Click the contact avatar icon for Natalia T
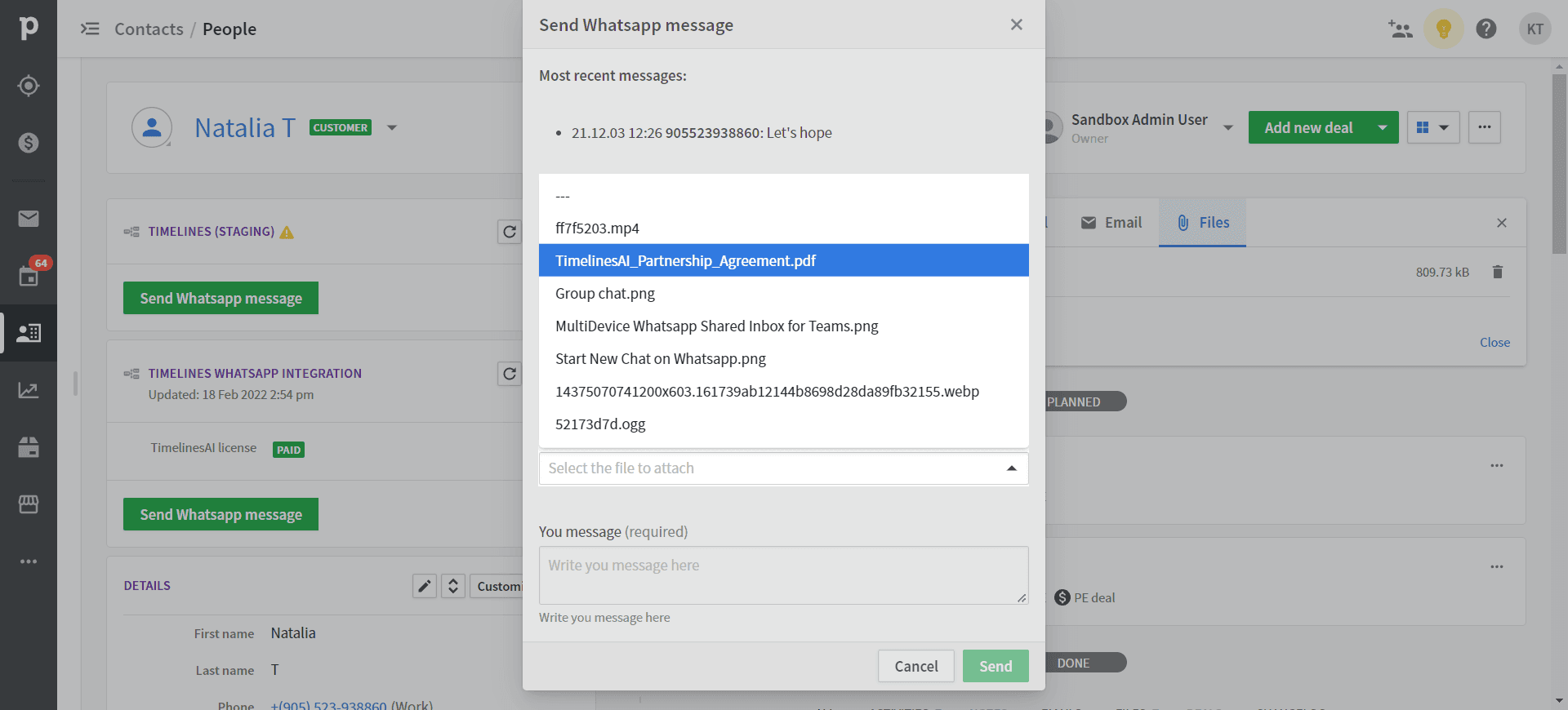This screenshot has width=1568, height=710. pos(152,127)
